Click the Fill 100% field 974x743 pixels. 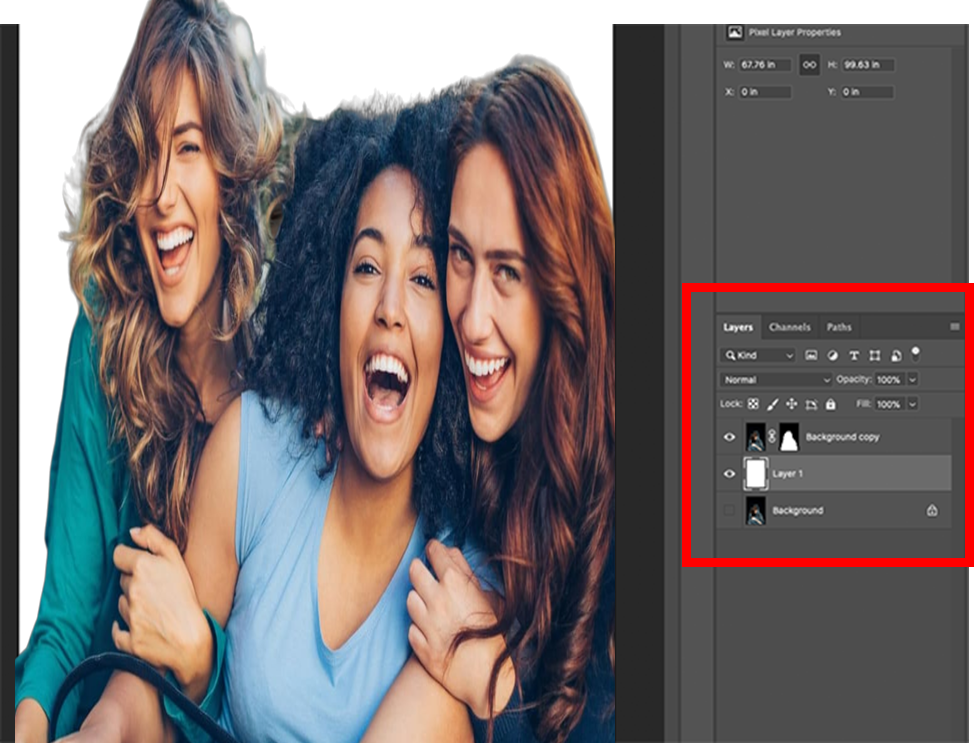coord(890,404)
